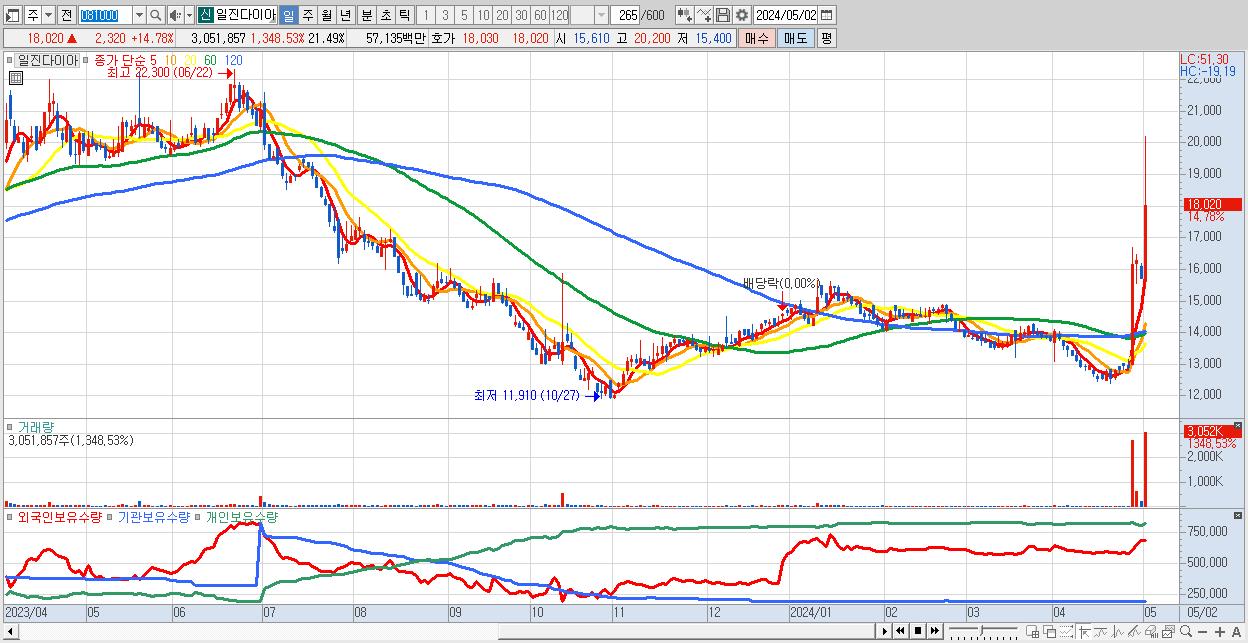Select the yearly 년 period tab

pos(345,15)
